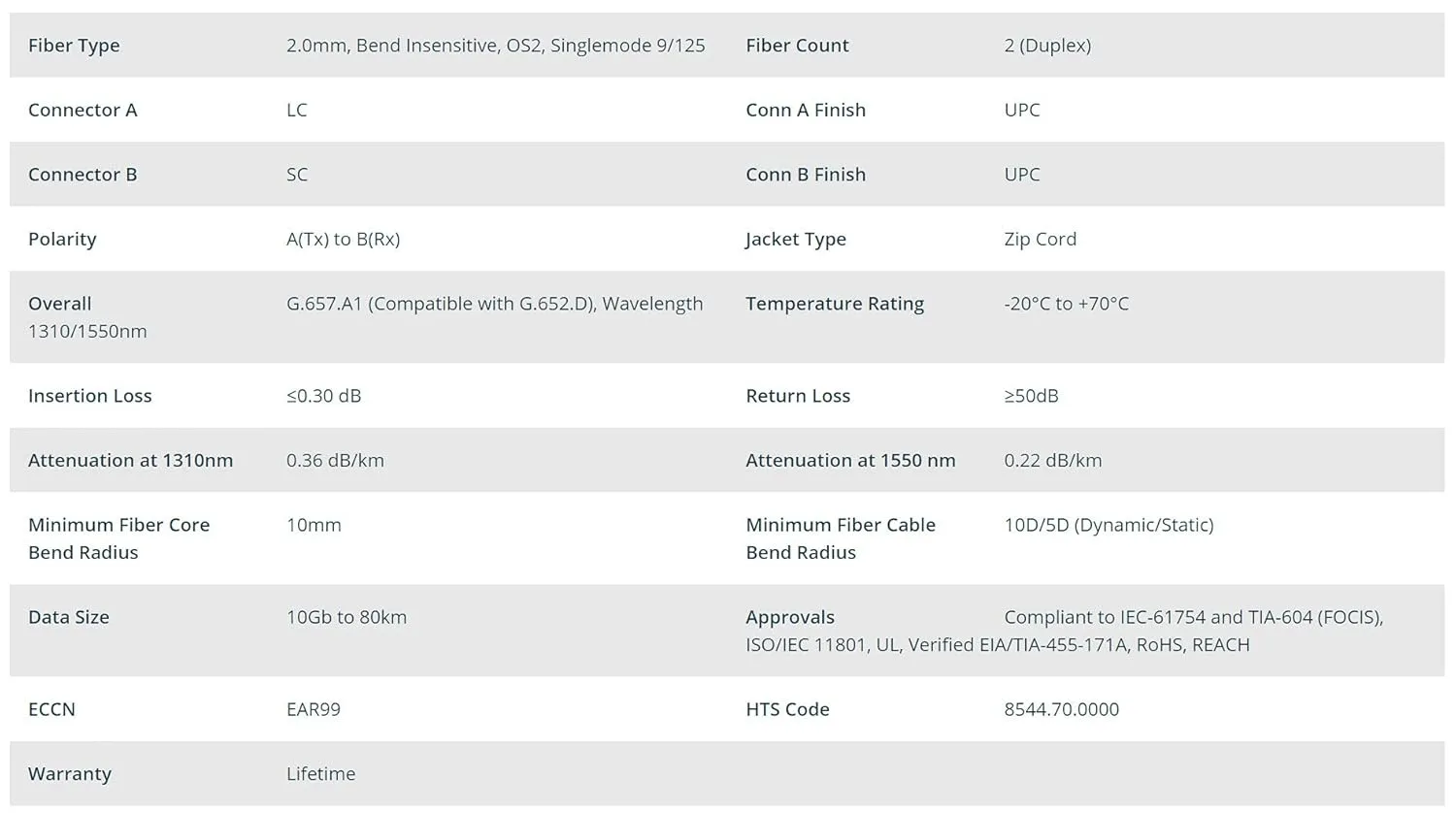The width and height of the screenshot is (1456, 813).
Task: Click the Insertion Loss value ≤0.30 dB
Action: click(324, 396)
